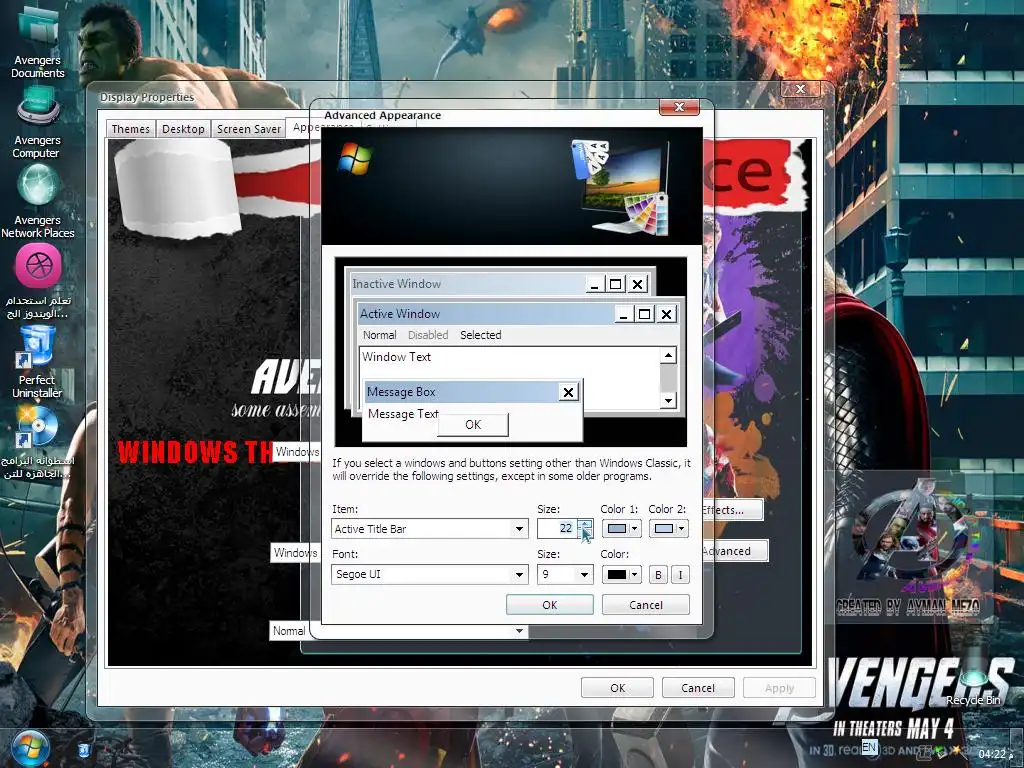The height and width of the screenshot is (768, 1024).
Task: Click Inactive Window preview minimize icon
Action: (x=594, y=284)
